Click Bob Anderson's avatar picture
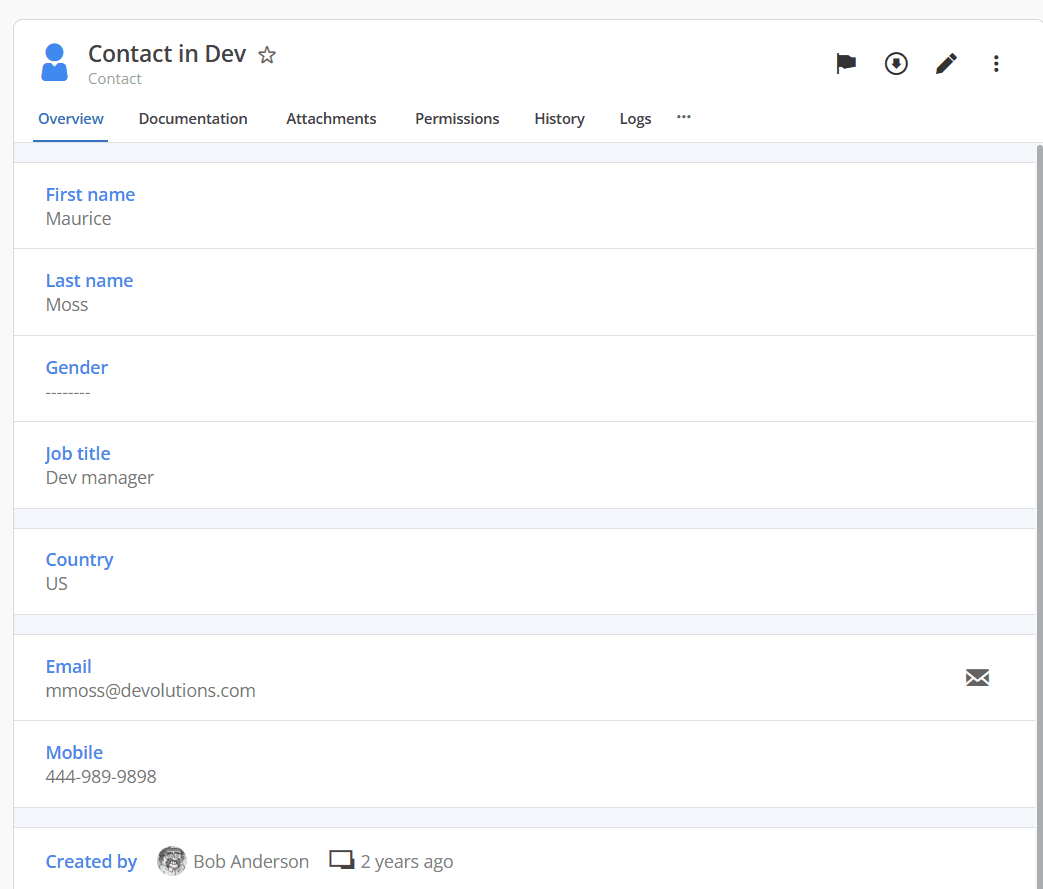The height and width of the screenshot is (889, 1043). tap(172, 861)
